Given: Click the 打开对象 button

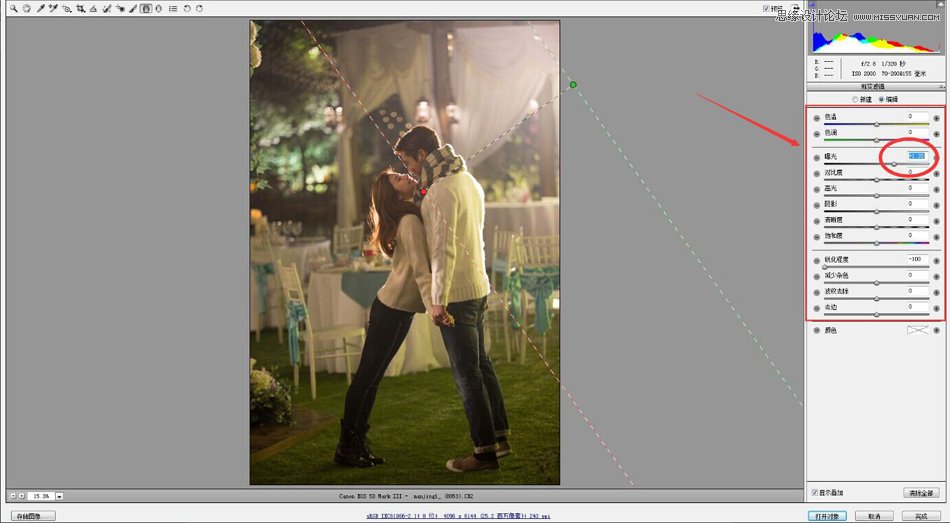Looking at the screenshot, I should point(827,516).
